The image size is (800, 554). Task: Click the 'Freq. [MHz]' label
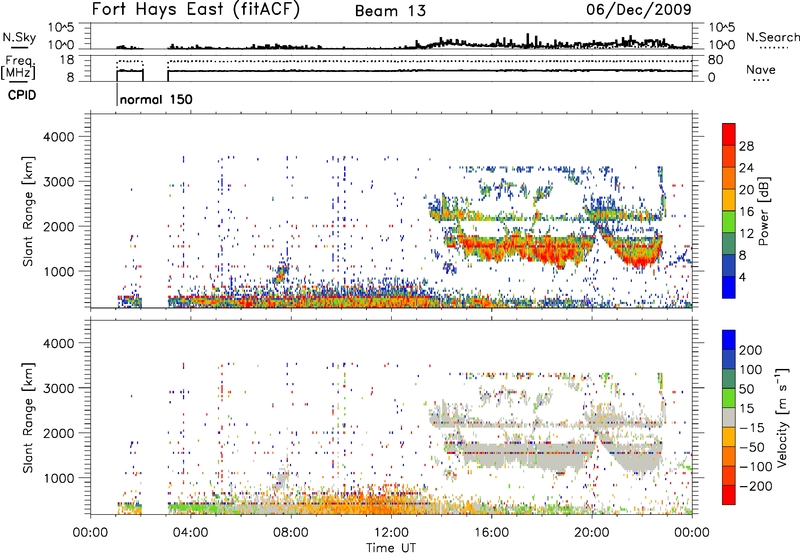click(x=18, y=68)
